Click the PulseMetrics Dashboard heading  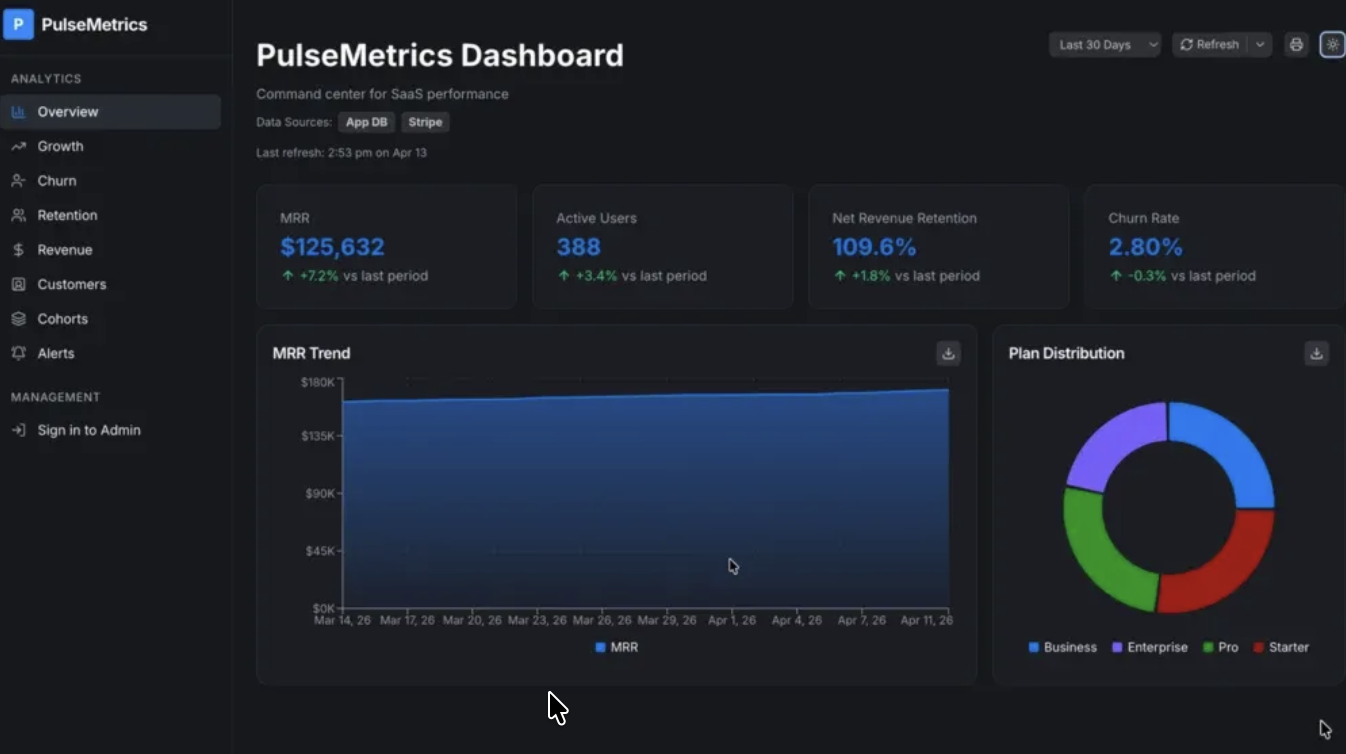coord(440,55)
